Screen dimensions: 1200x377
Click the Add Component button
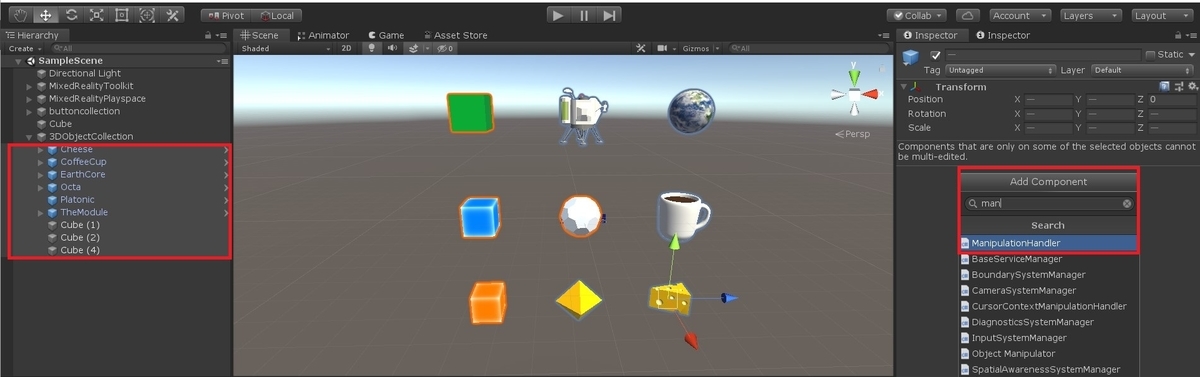1048,182
